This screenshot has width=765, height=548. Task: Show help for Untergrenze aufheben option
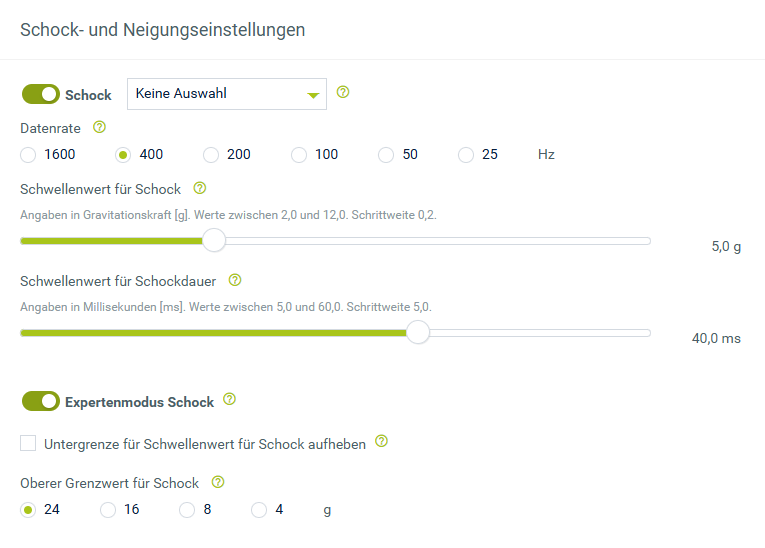[382, 441]
